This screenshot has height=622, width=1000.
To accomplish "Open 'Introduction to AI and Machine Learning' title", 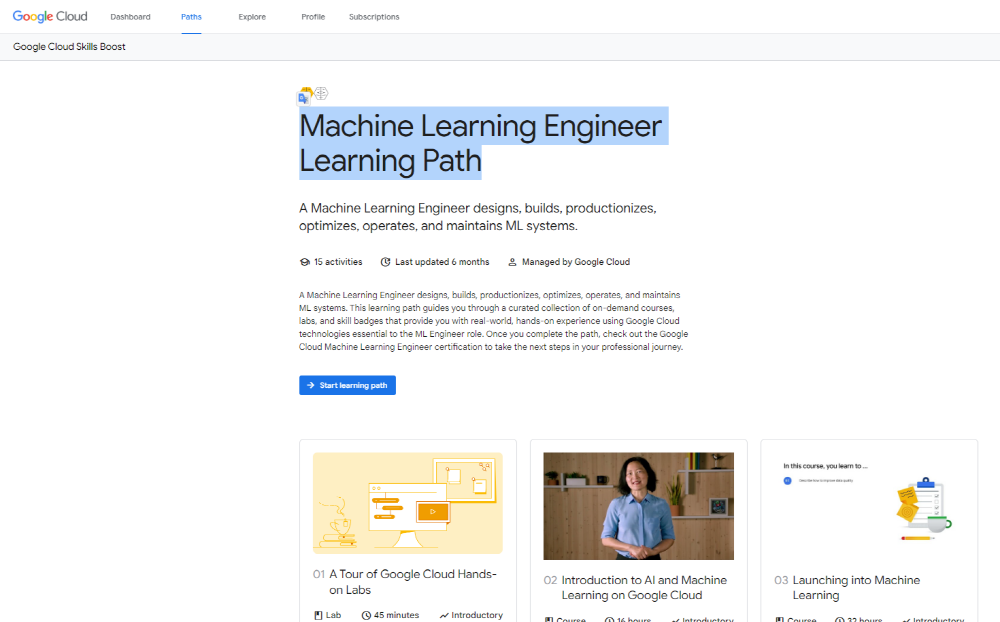I will [x=644, y=588].
